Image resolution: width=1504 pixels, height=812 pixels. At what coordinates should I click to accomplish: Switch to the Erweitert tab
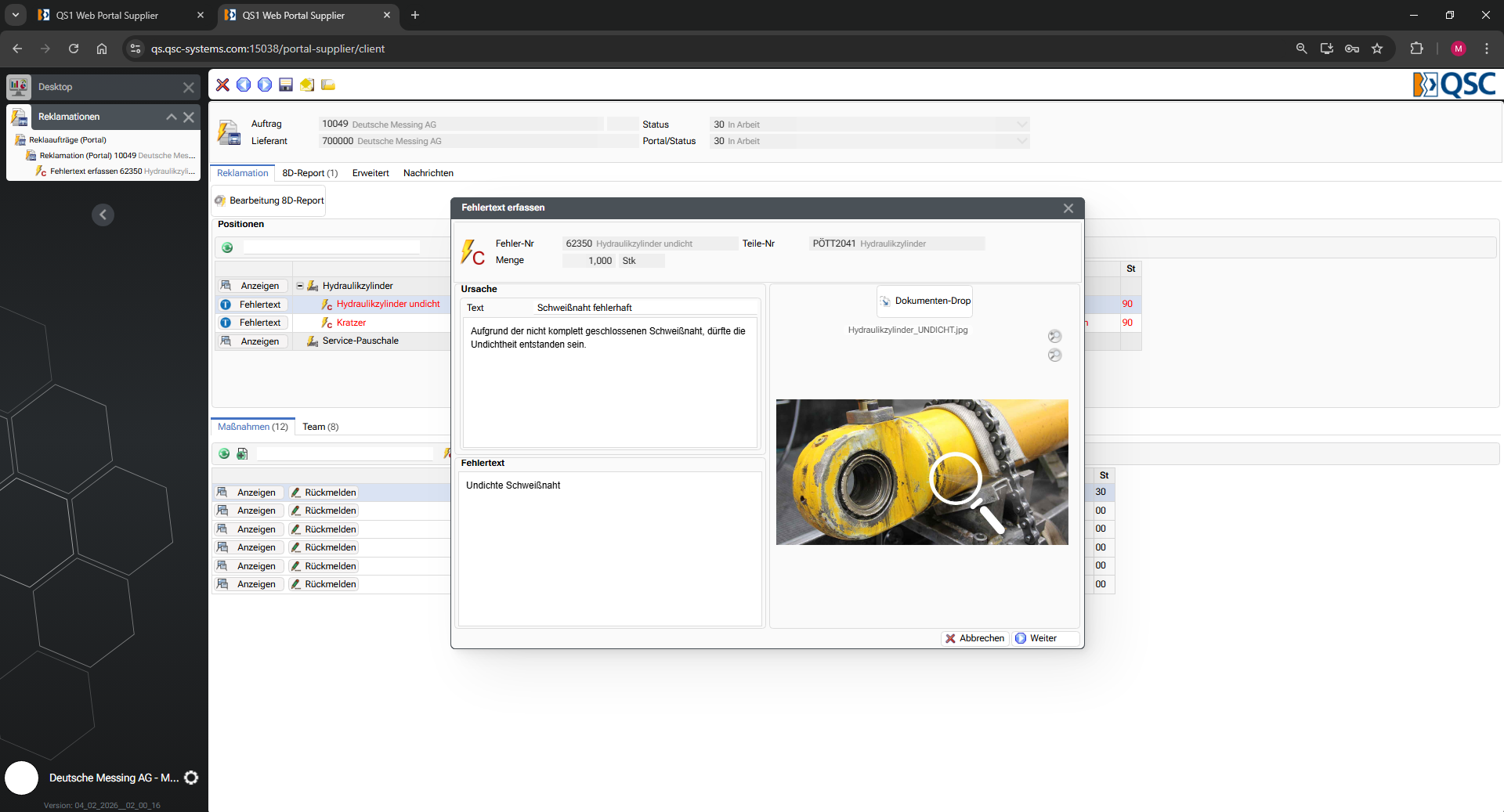tap(371, 173)
